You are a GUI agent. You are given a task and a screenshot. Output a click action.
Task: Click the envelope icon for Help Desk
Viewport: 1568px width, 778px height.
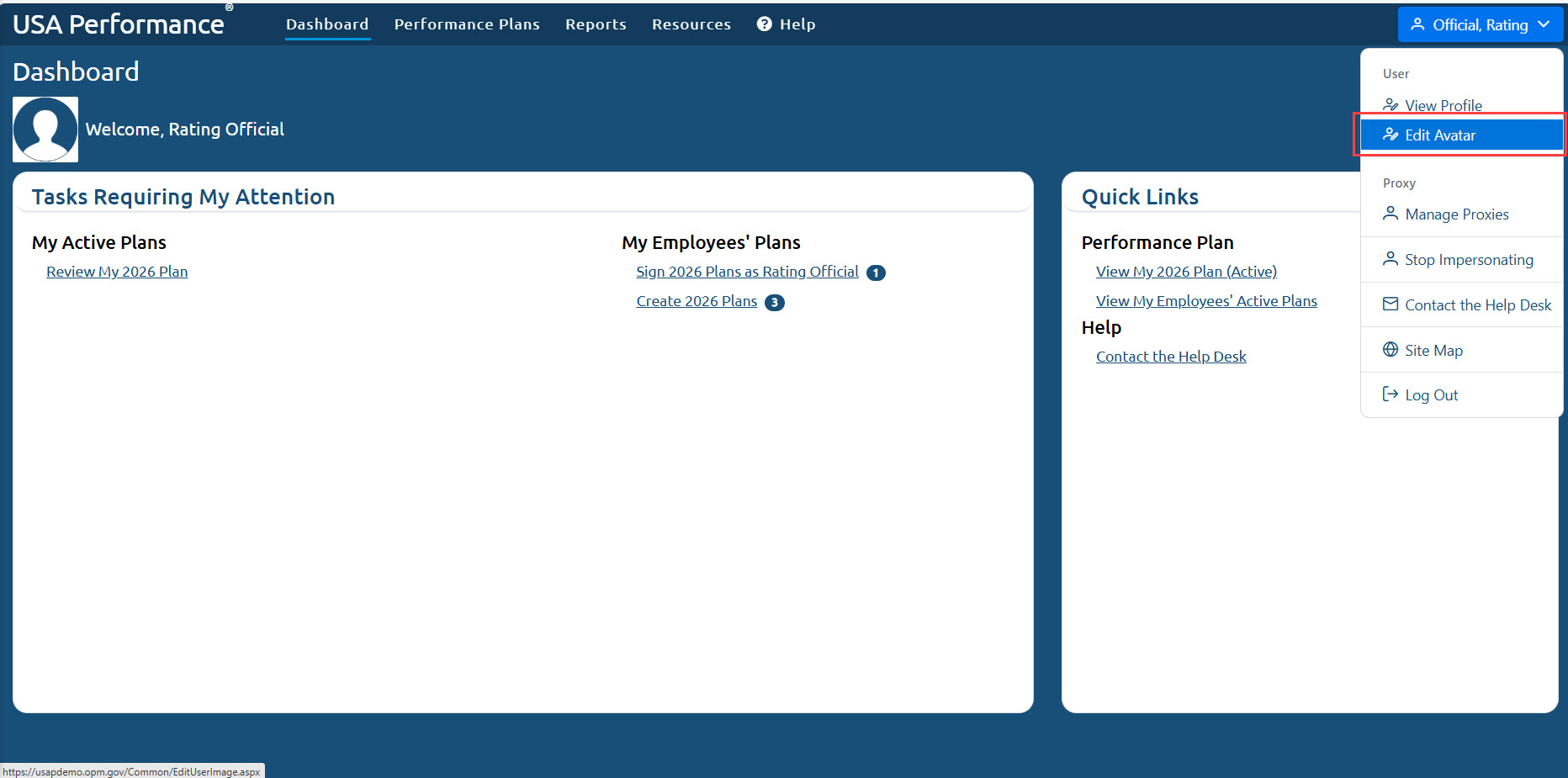tap(1391, 304)
